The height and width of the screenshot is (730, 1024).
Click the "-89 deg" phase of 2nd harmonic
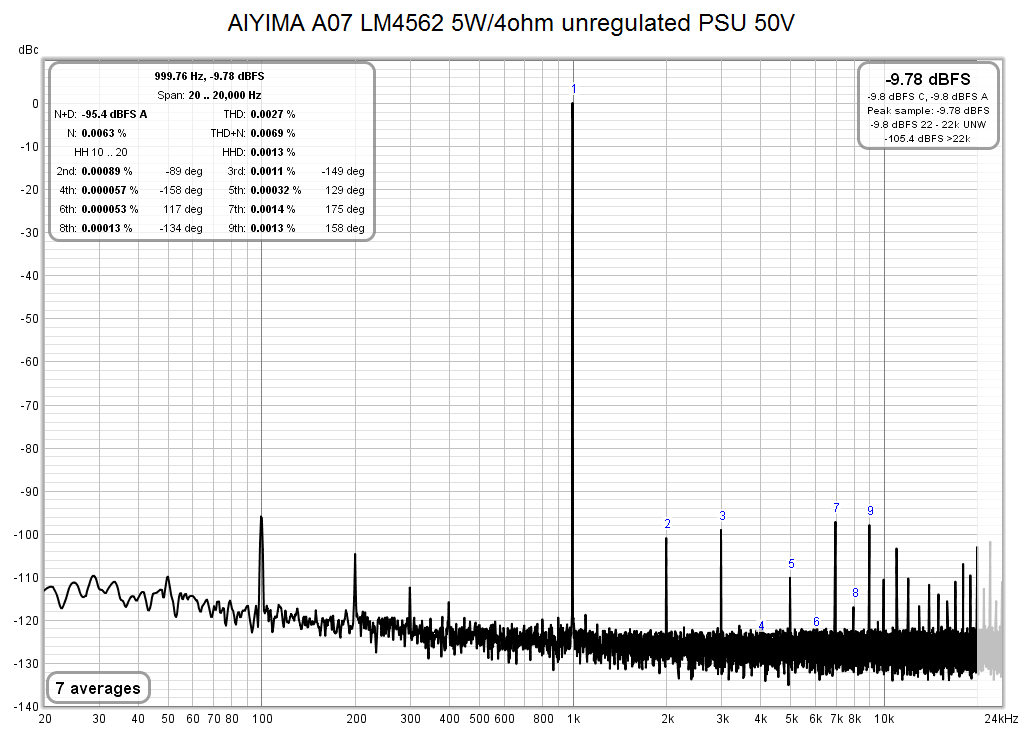coord(184,171)
